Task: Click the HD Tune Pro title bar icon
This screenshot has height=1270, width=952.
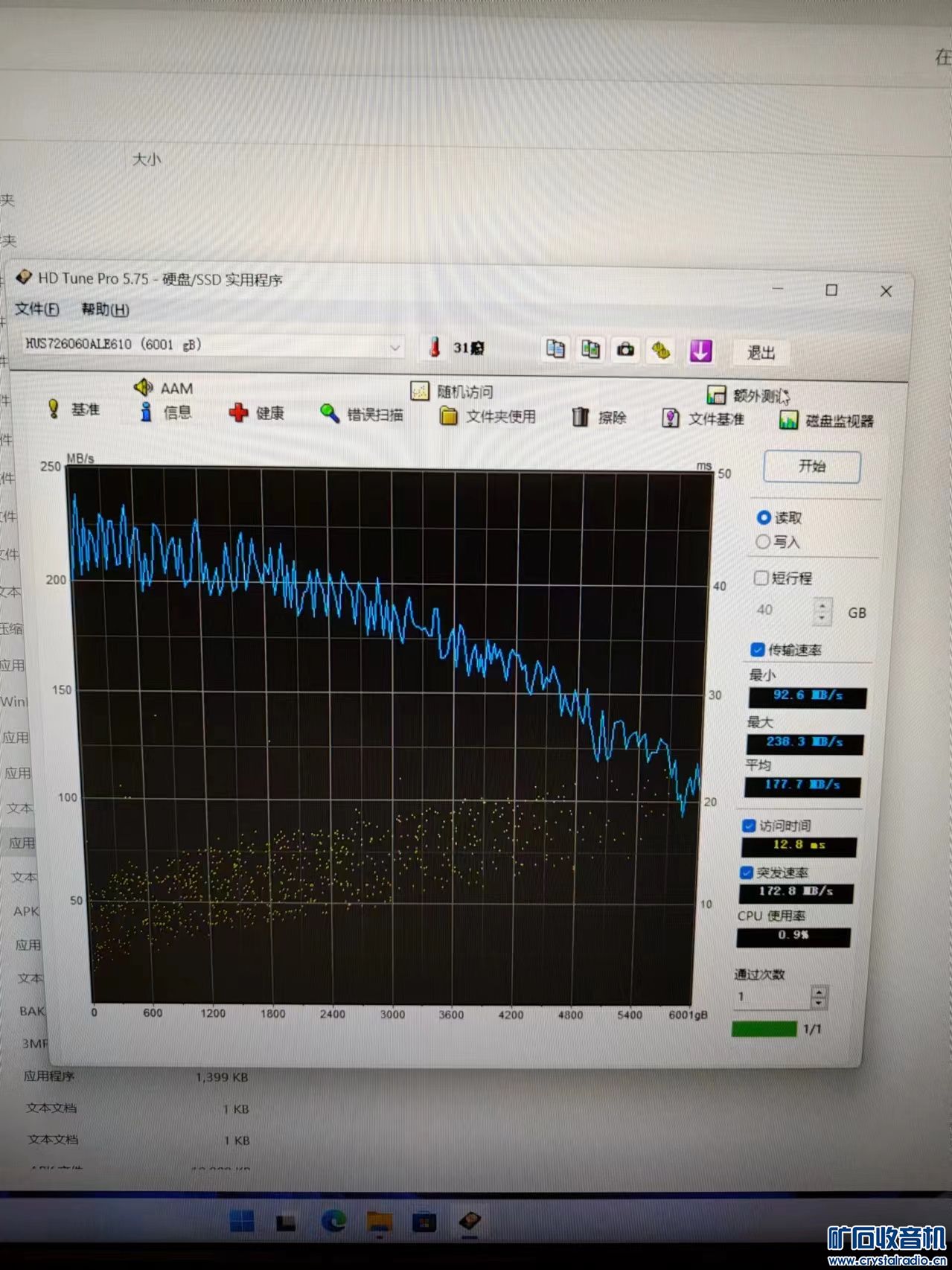Action: pyautogui.click(x=25, y=277)
